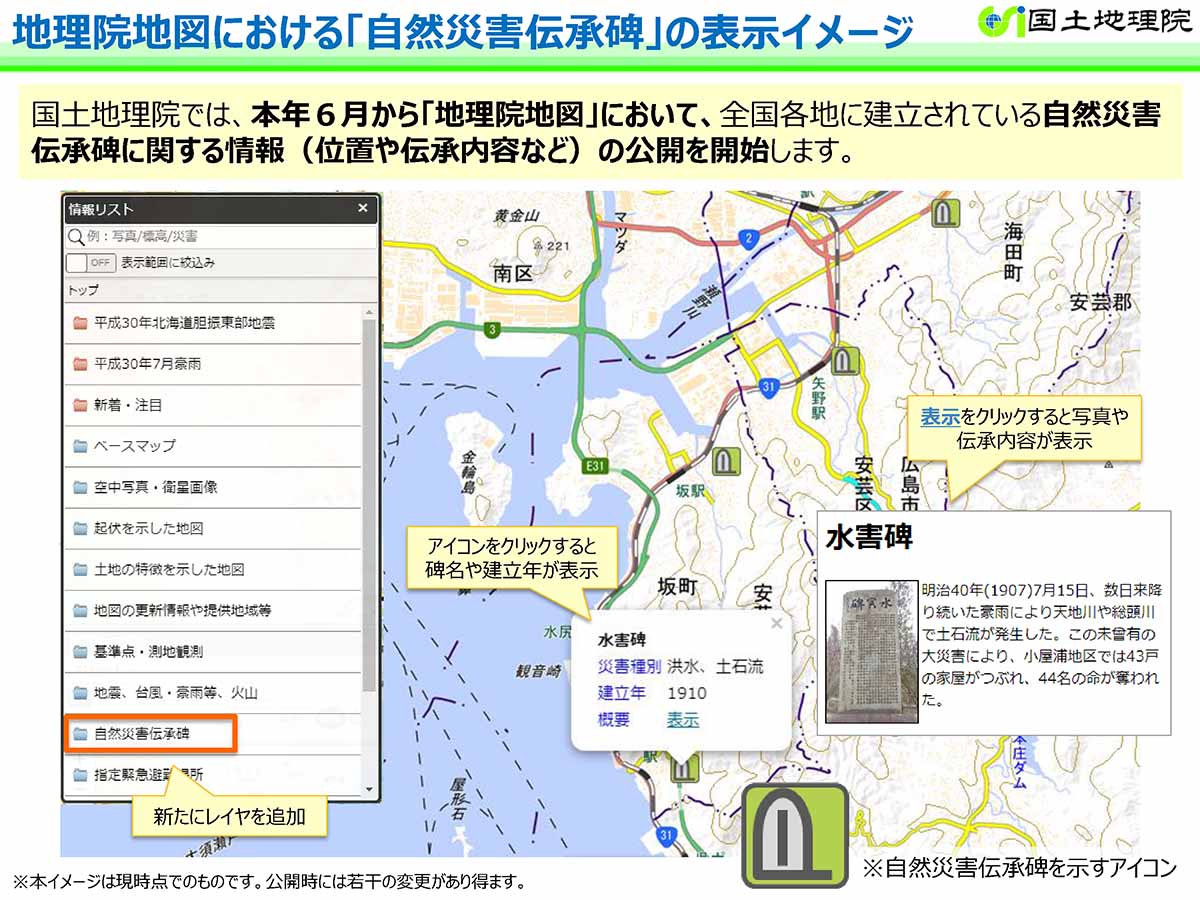
Task: Open 地震、台風・豪雨等、火山 folder
Action: (213, 692)
